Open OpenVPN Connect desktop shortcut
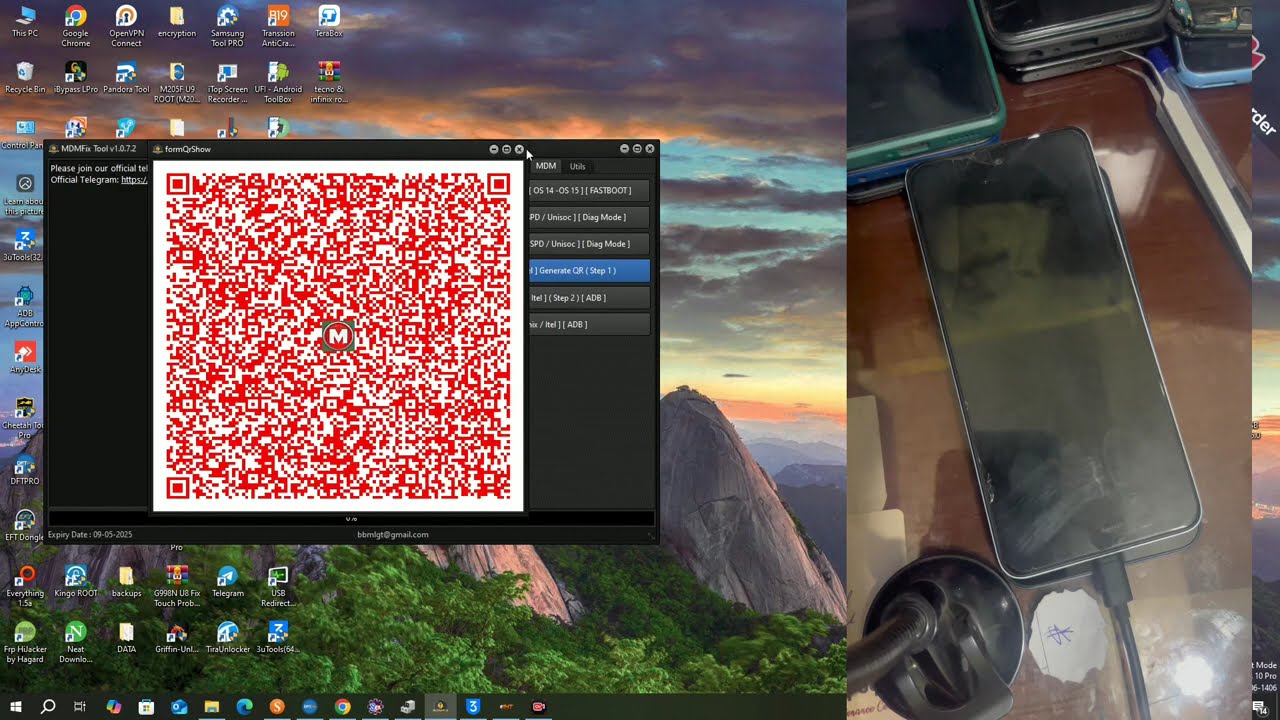The height and width of the screenshot is (720, 1280). 126,27
